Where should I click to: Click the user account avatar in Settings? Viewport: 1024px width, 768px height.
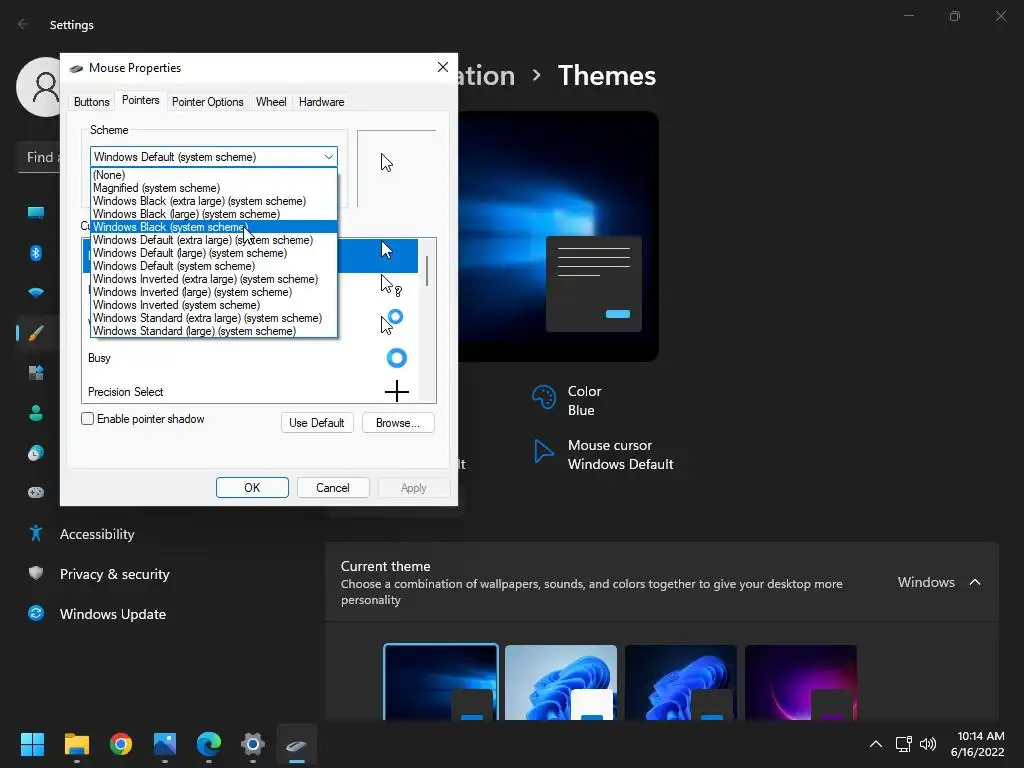click(x=39, y=87)
